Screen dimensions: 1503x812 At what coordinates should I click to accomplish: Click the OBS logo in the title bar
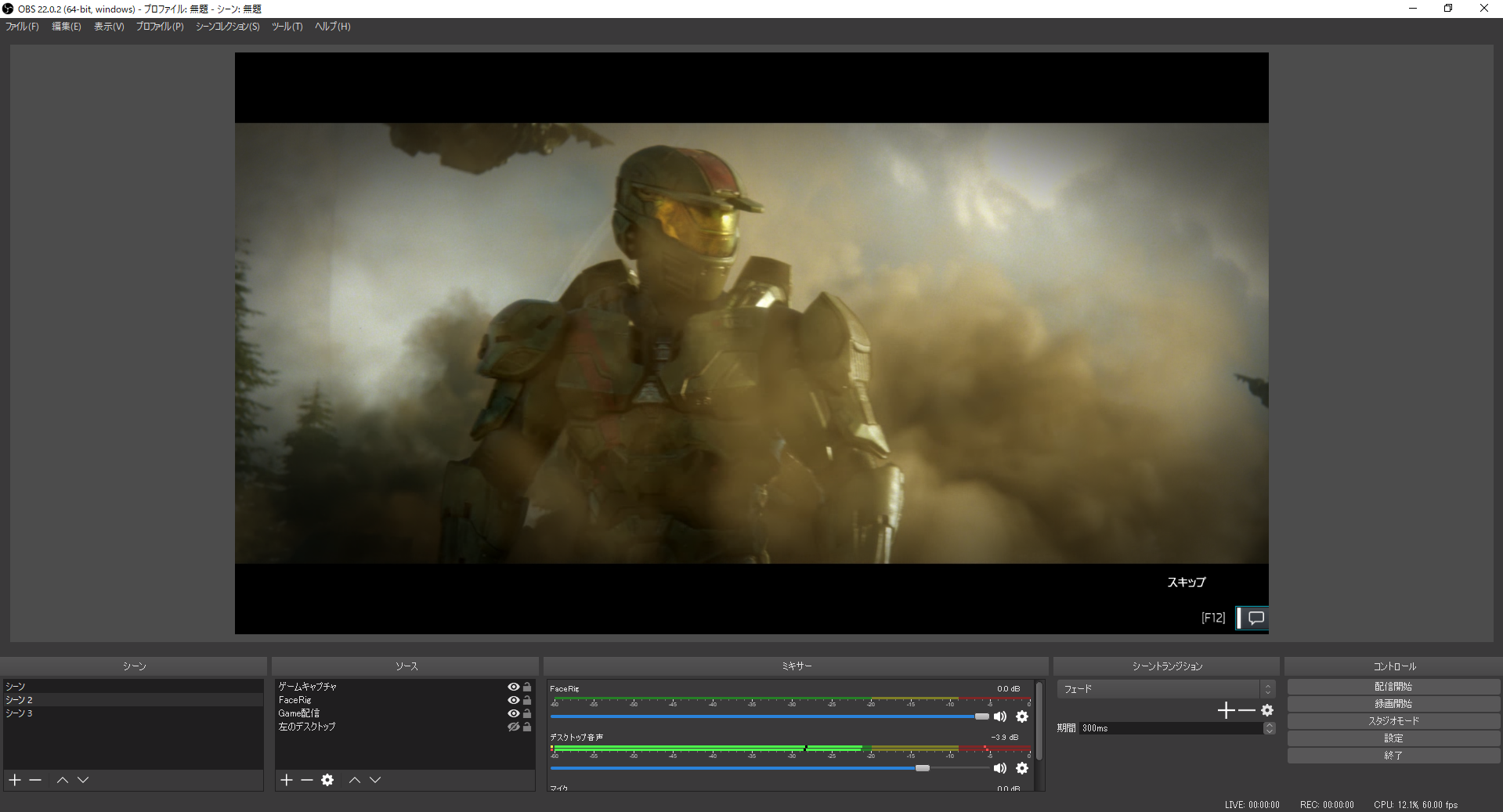tap(8, 9)
